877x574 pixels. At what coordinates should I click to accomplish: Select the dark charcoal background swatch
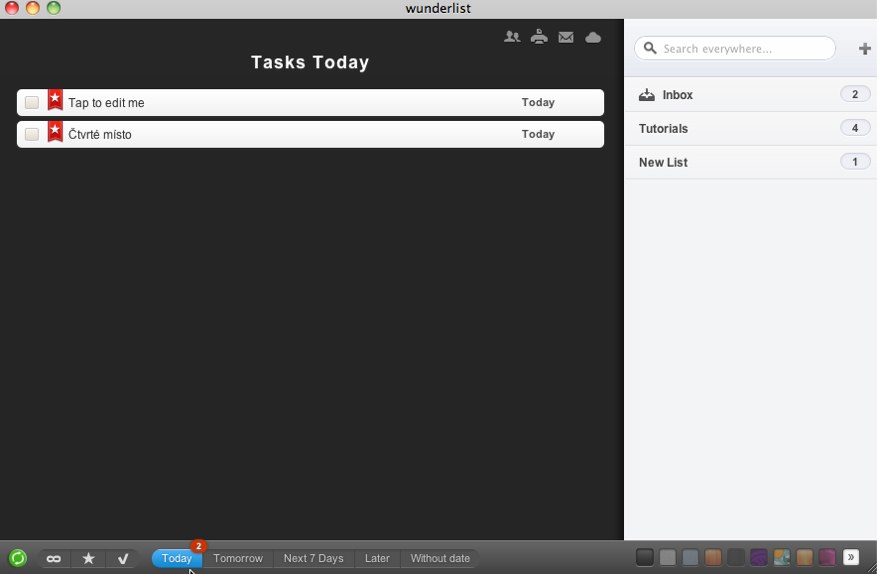(x=736, y=557)
